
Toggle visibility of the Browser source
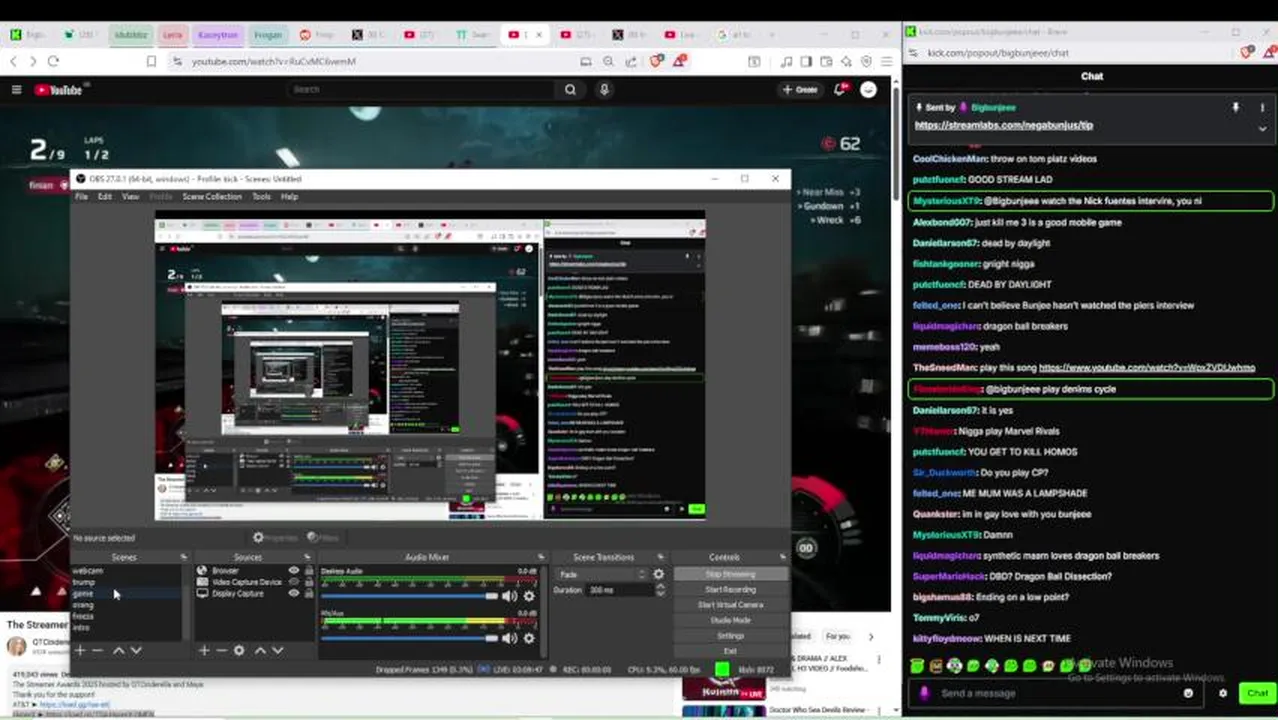point(294,570)
